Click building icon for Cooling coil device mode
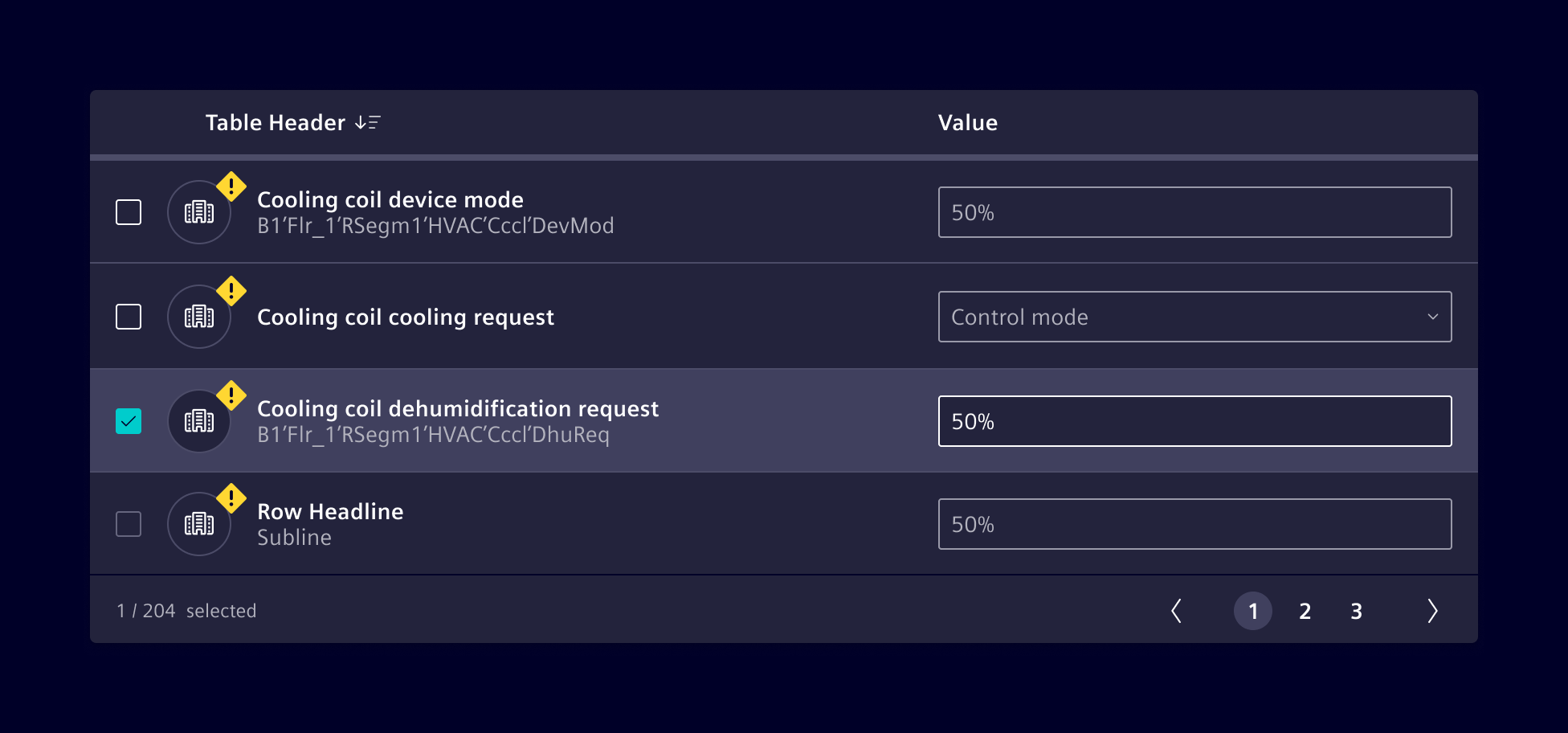This screenshot has height=733, width=1568. (x=199, y=212)
